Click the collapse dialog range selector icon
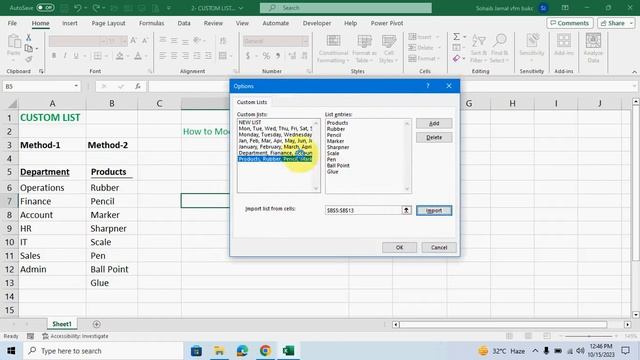 coord(406,210)
